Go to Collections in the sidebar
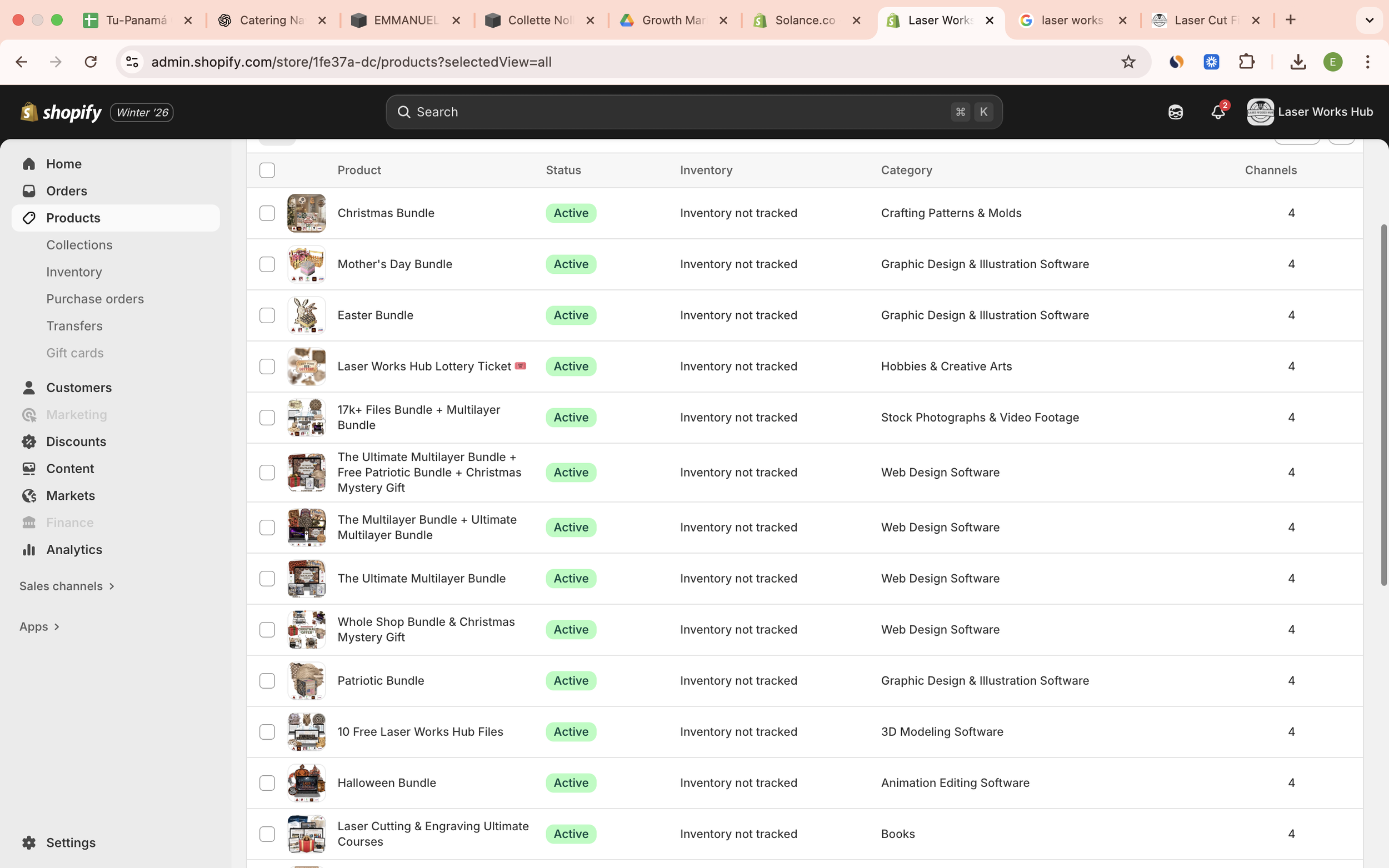Image resolution: width=1389 pixels, height=868 pixels. [x=79, y=245]
